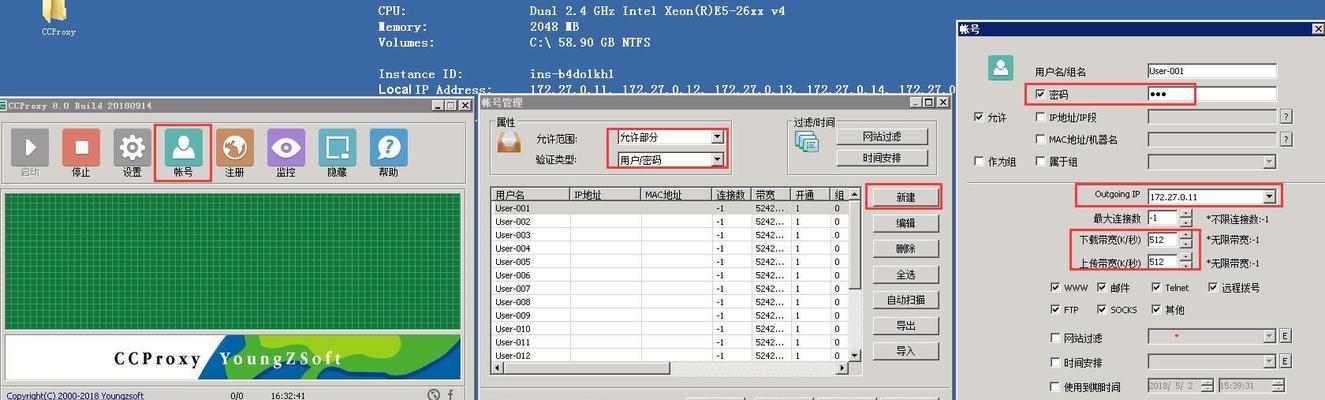1325x400 pixels.
Task: Open the 监控 (Monitor) eye icon
Action: tap(286, 148)
